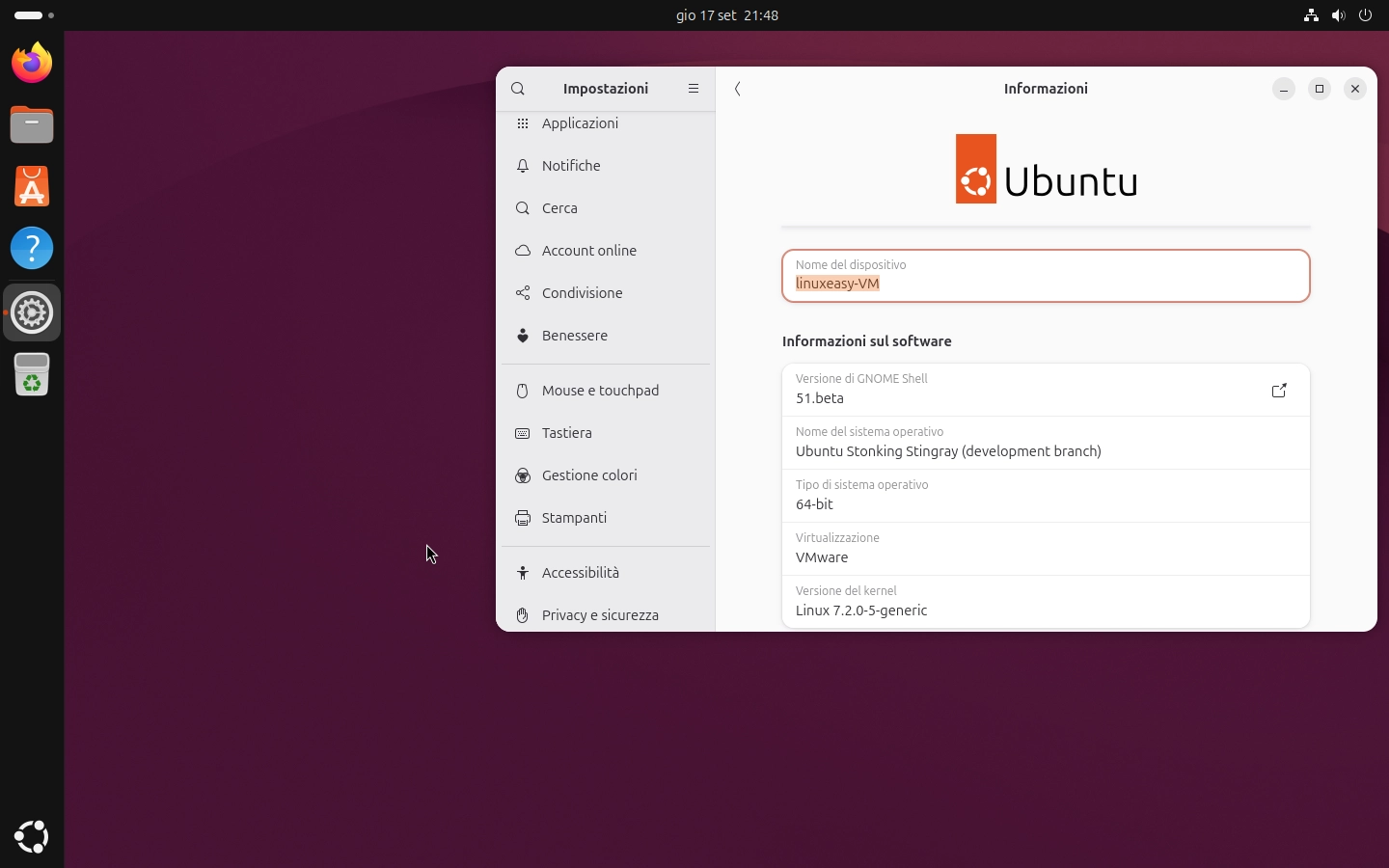1389x868 pixels.
Task: Switch to the Condivisione panel
Action: (x=606, y=293)
